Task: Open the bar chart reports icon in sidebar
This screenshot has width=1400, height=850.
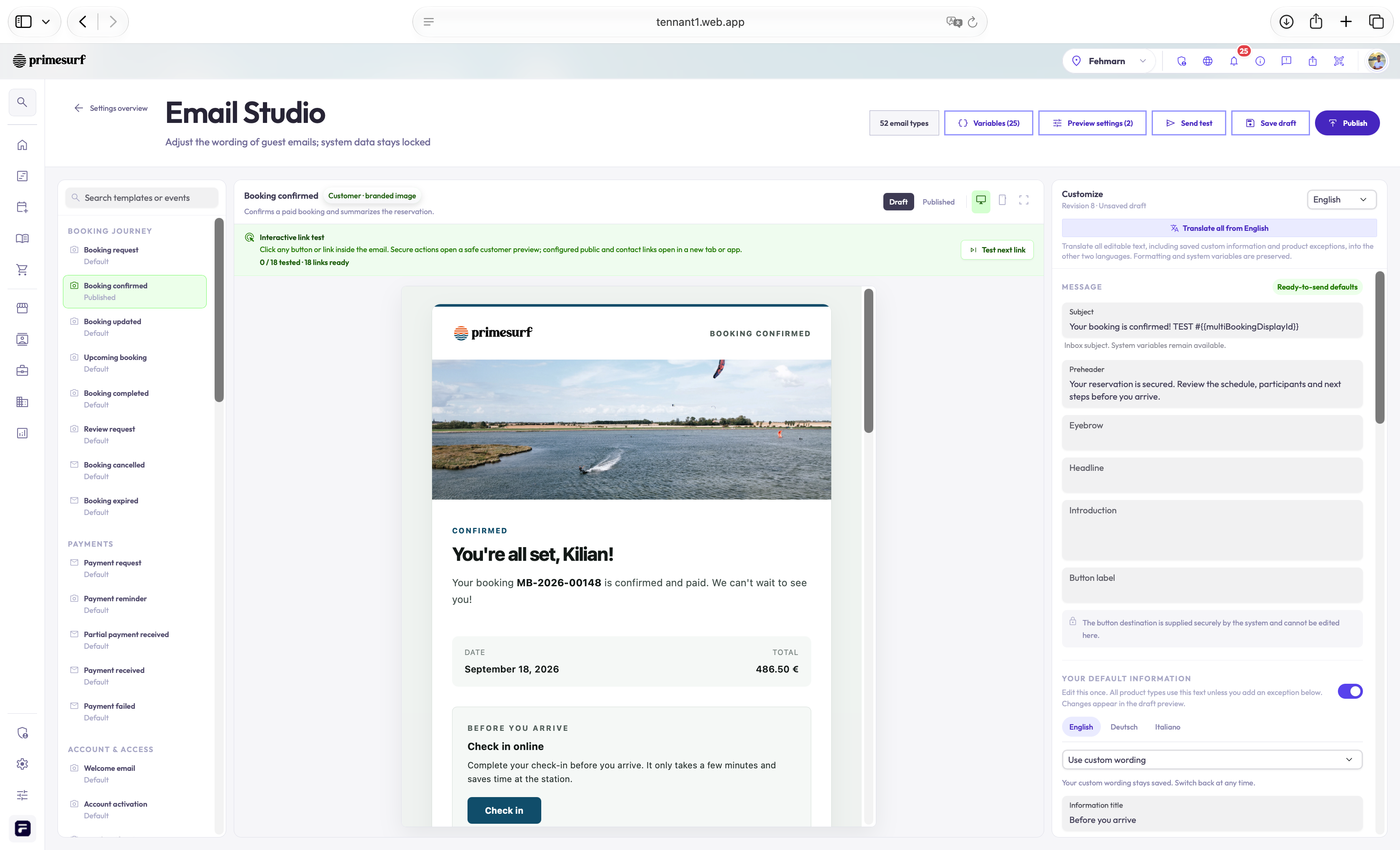Action: (x=22, y=433)
